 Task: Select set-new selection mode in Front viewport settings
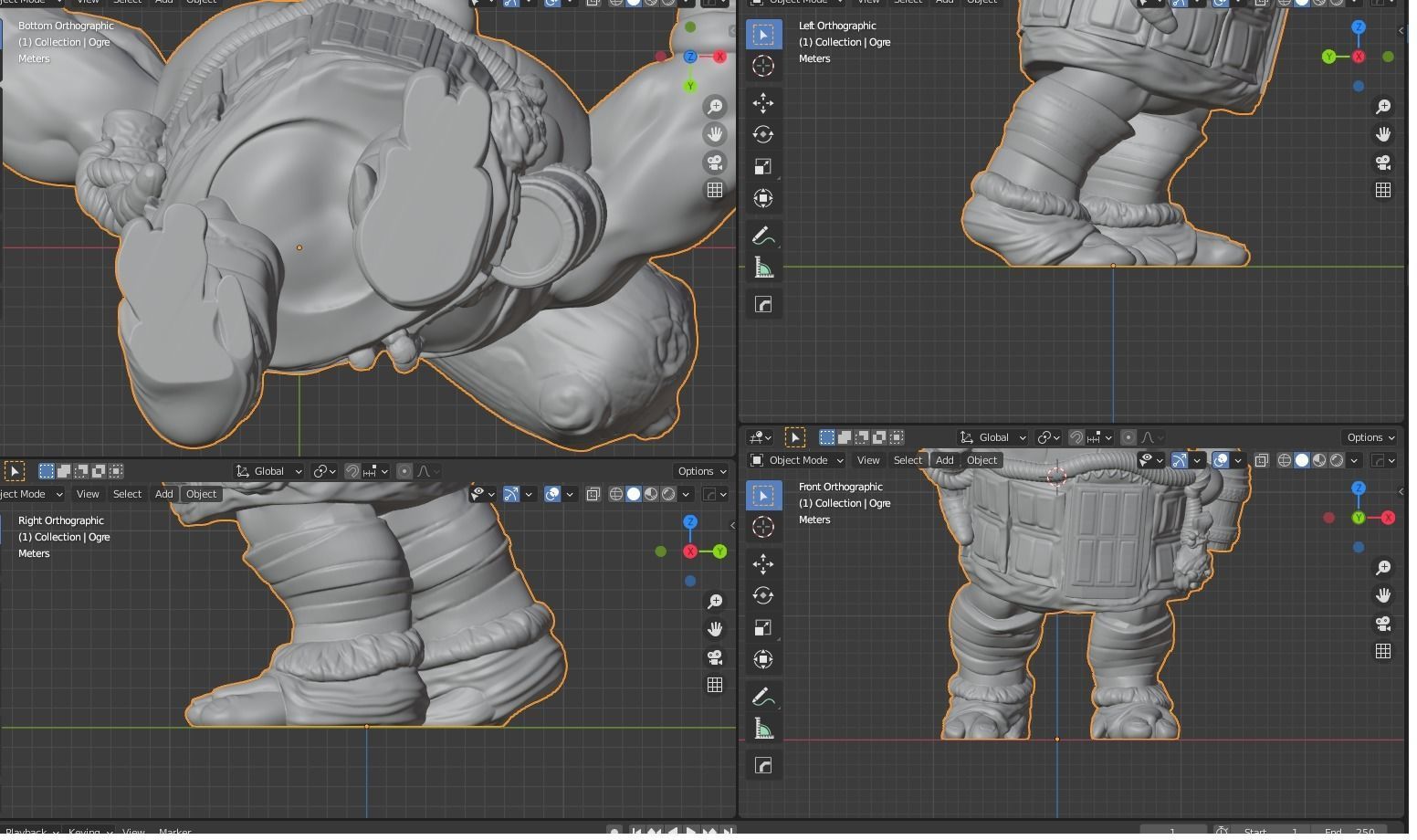827,438
